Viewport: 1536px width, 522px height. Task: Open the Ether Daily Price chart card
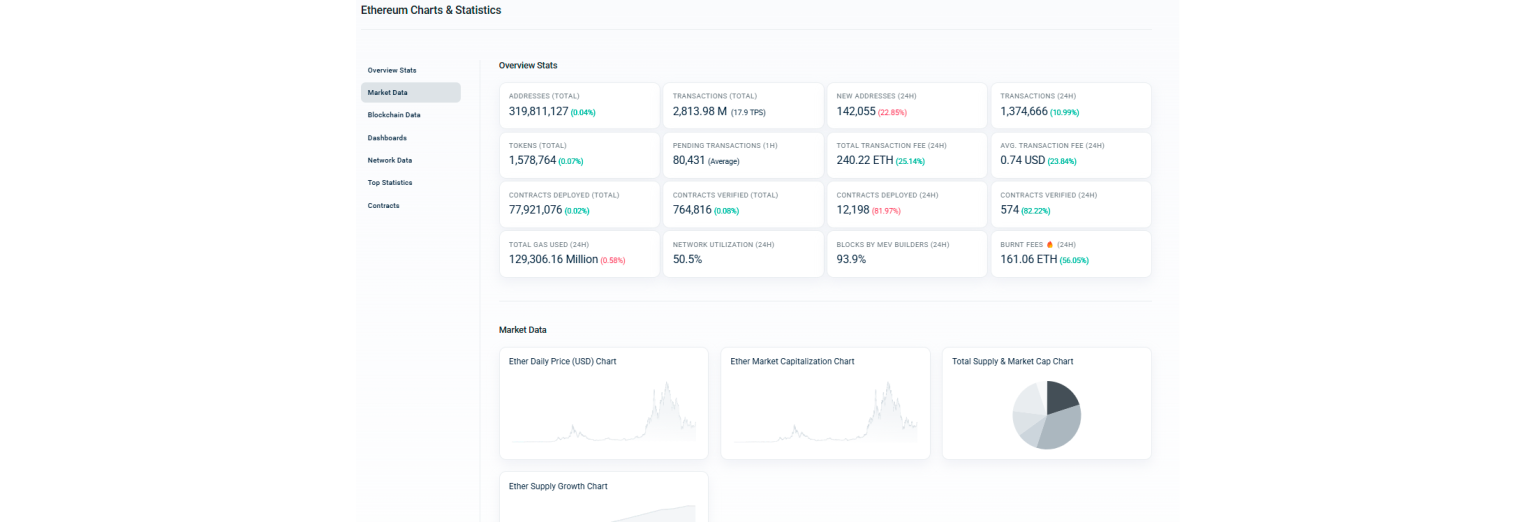604,404
